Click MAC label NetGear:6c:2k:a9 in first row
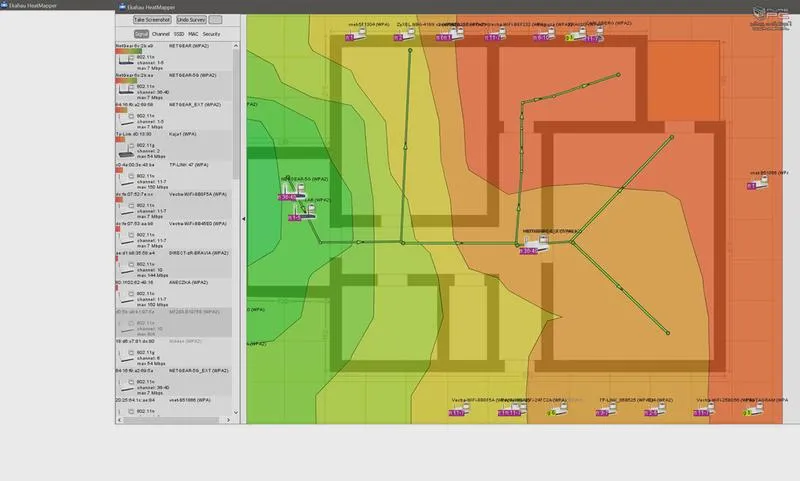 [x=134, y=46]
